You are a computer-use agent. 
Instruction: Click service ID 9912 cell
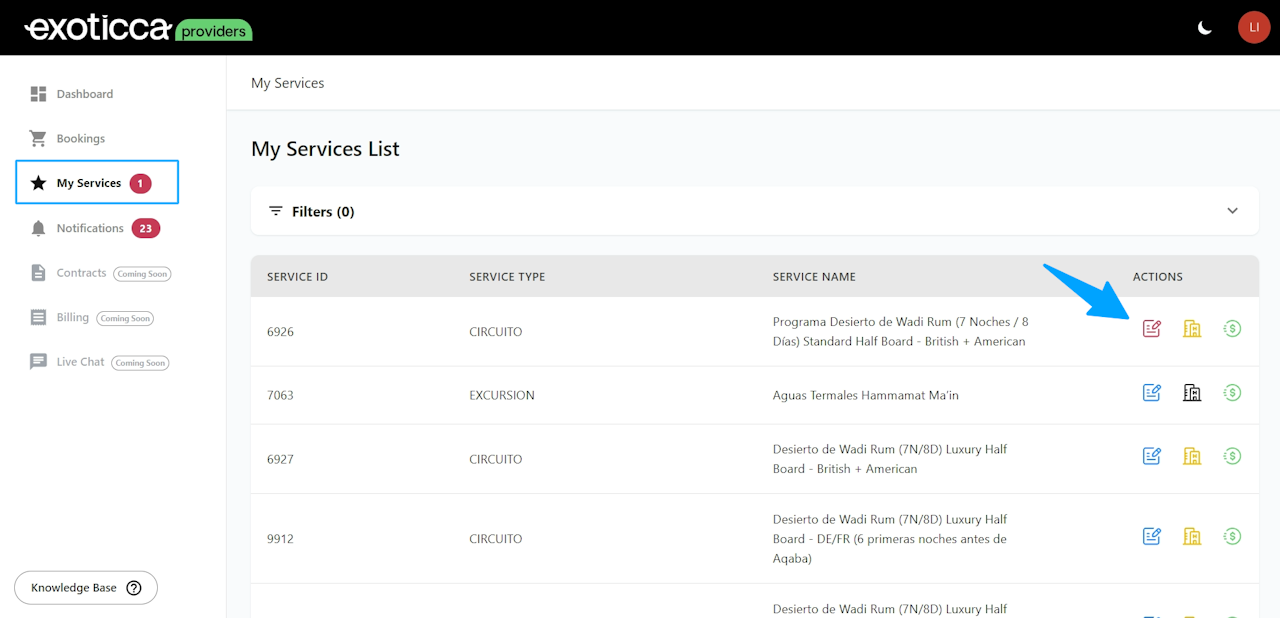point(280,539)
